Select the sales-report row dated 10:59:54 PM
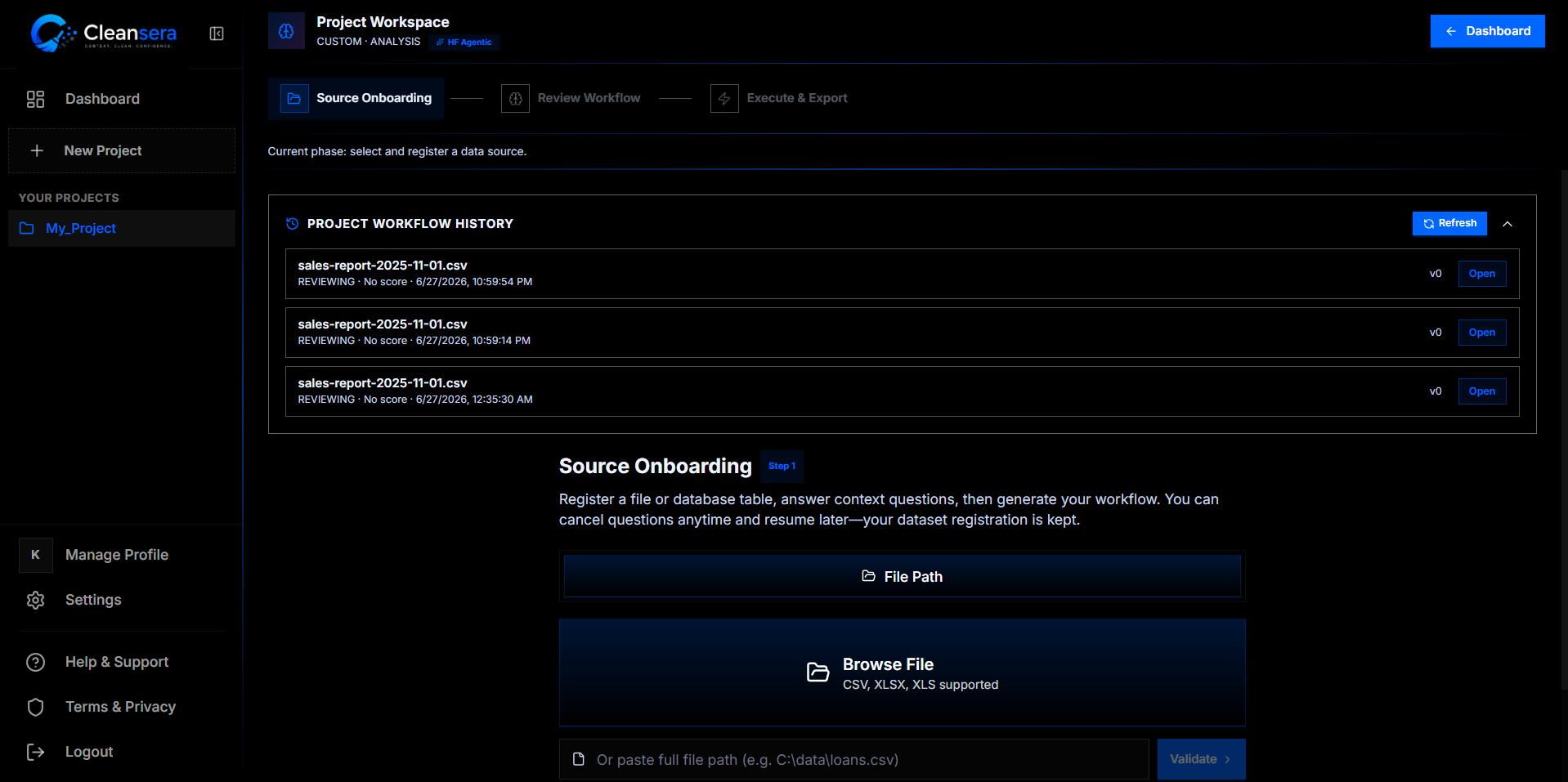Image resolution: width=1568 pixels, height=782 pixels. click(902, 274)
